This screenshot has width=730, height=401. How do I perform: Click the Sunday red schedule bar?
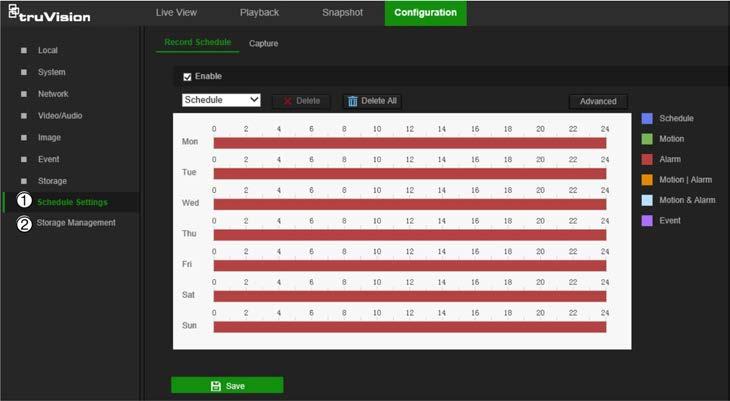[x=410, y=327]
